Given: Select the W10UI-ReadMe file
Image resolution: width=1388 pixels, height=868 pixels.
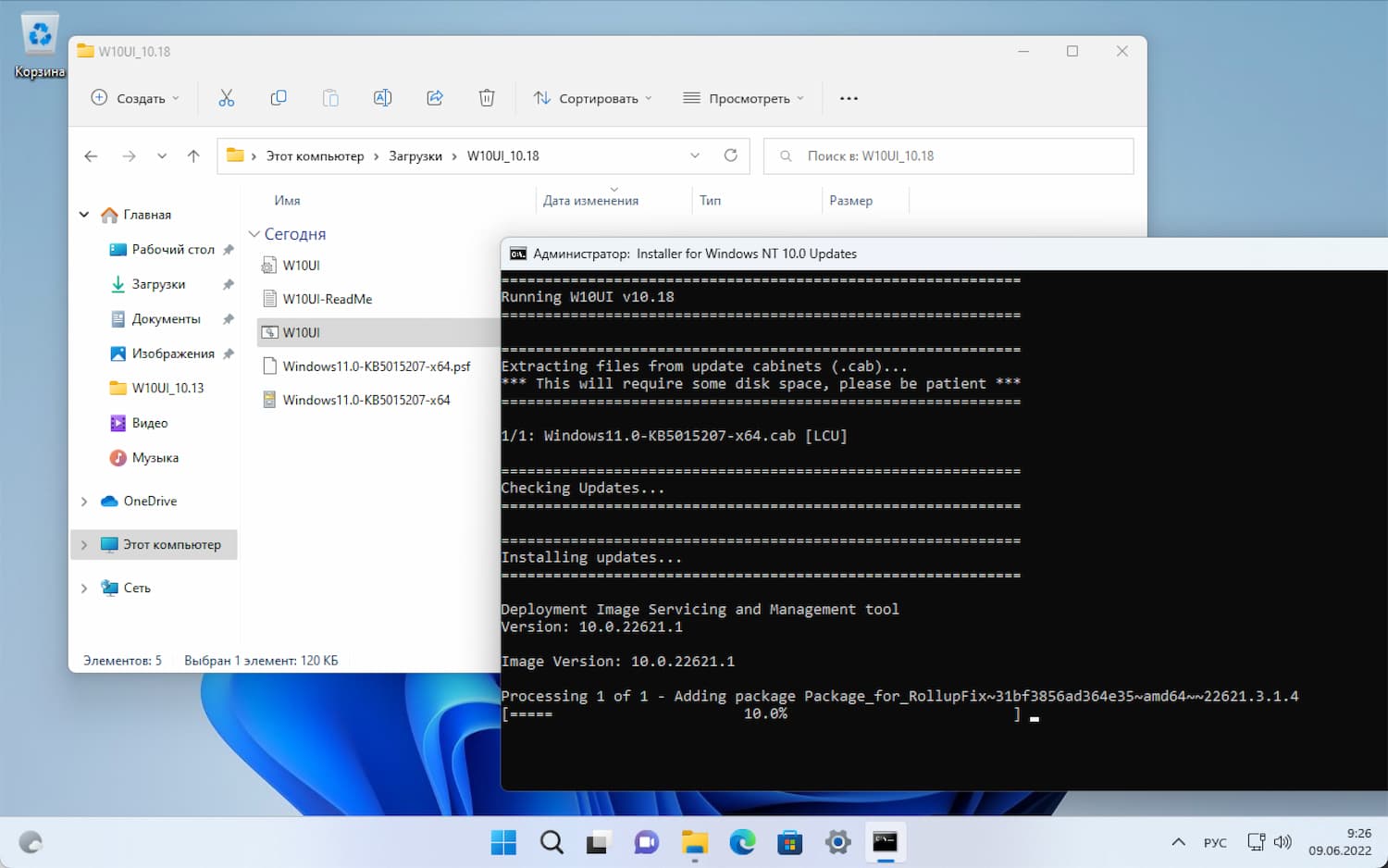Looking at the screenshot, I should tap(328, 299).
